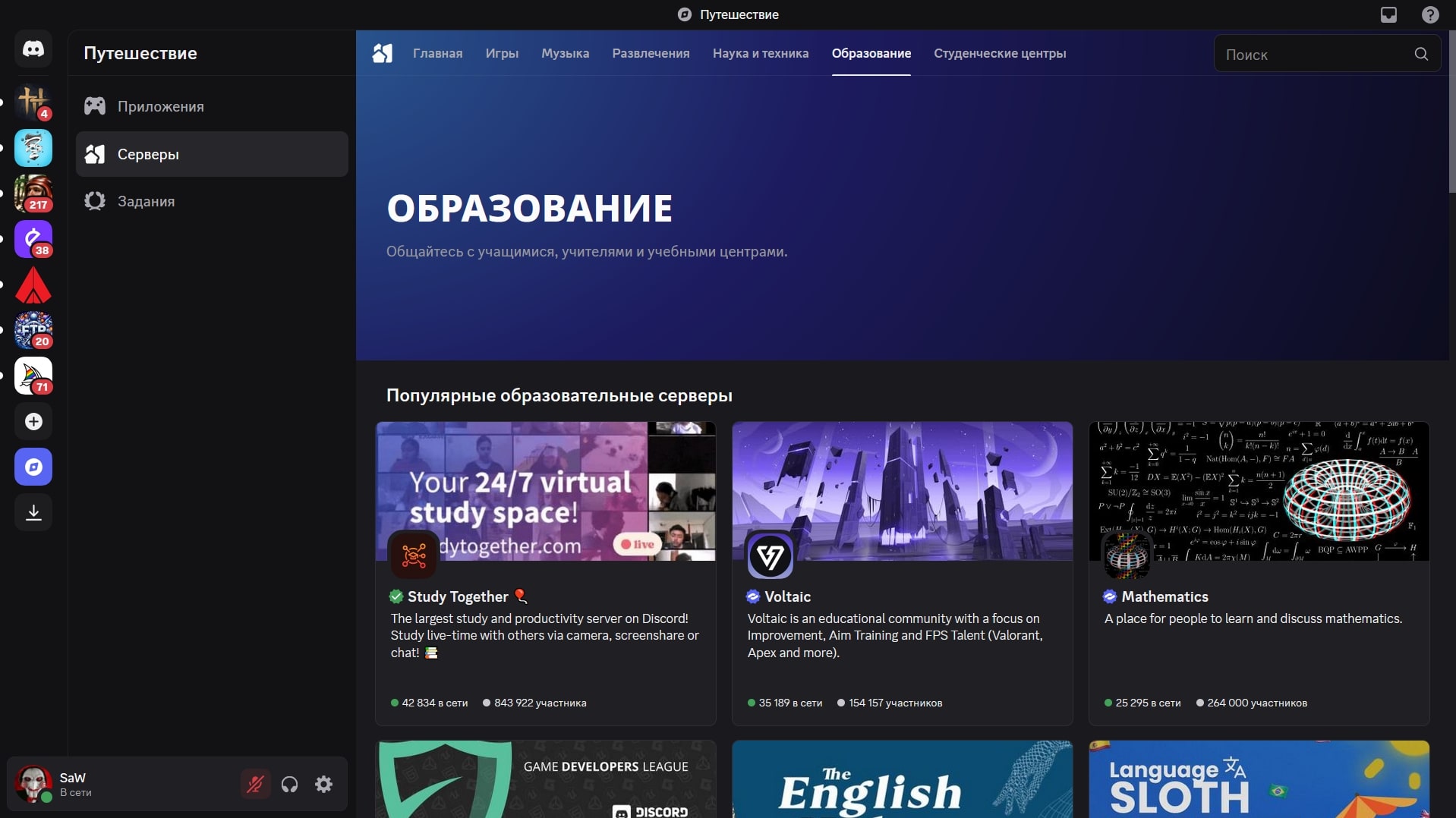Image resolution: width=1456 pixels, height=818 pixels.
Task: Open Приложения in sidebar
Action: pos(212,106)
